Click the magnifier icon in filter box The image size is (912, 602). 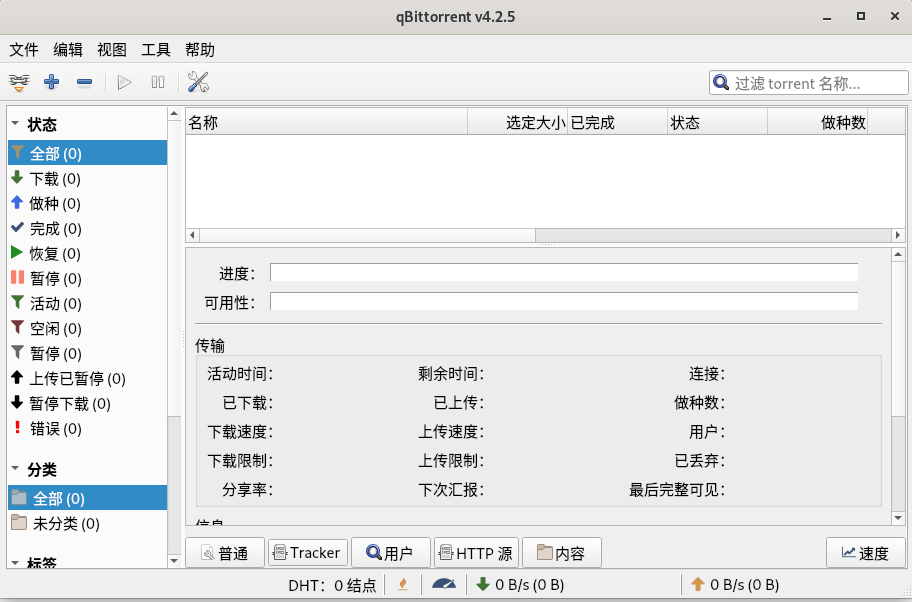[x=721, y=83]
